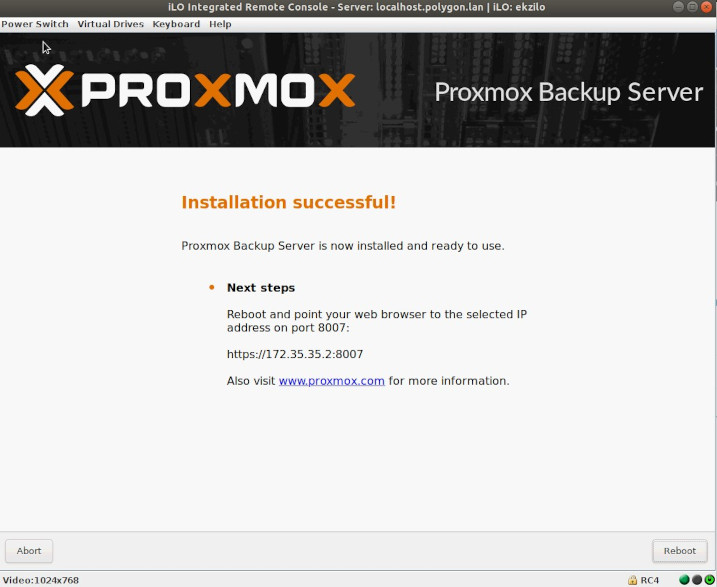Screen dimensions: 717x587
Task: Click the Proxmox X logo icon
Action: coord(44,90)
